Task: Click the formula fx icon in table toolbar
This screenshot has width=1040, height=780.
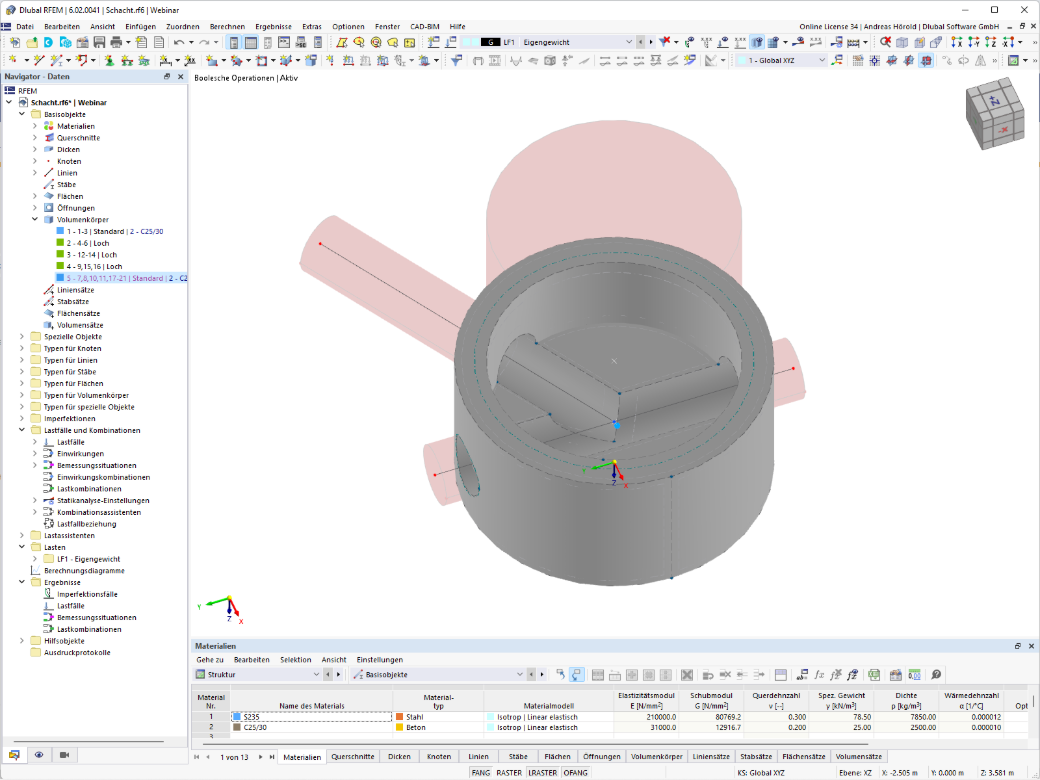Action: (819, 675)
